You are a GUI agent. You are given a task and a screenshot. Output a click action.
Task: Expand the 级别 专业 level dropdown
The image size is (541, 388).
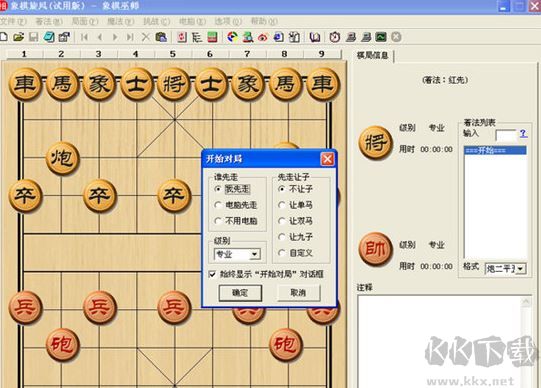click(x=255, y=255)
